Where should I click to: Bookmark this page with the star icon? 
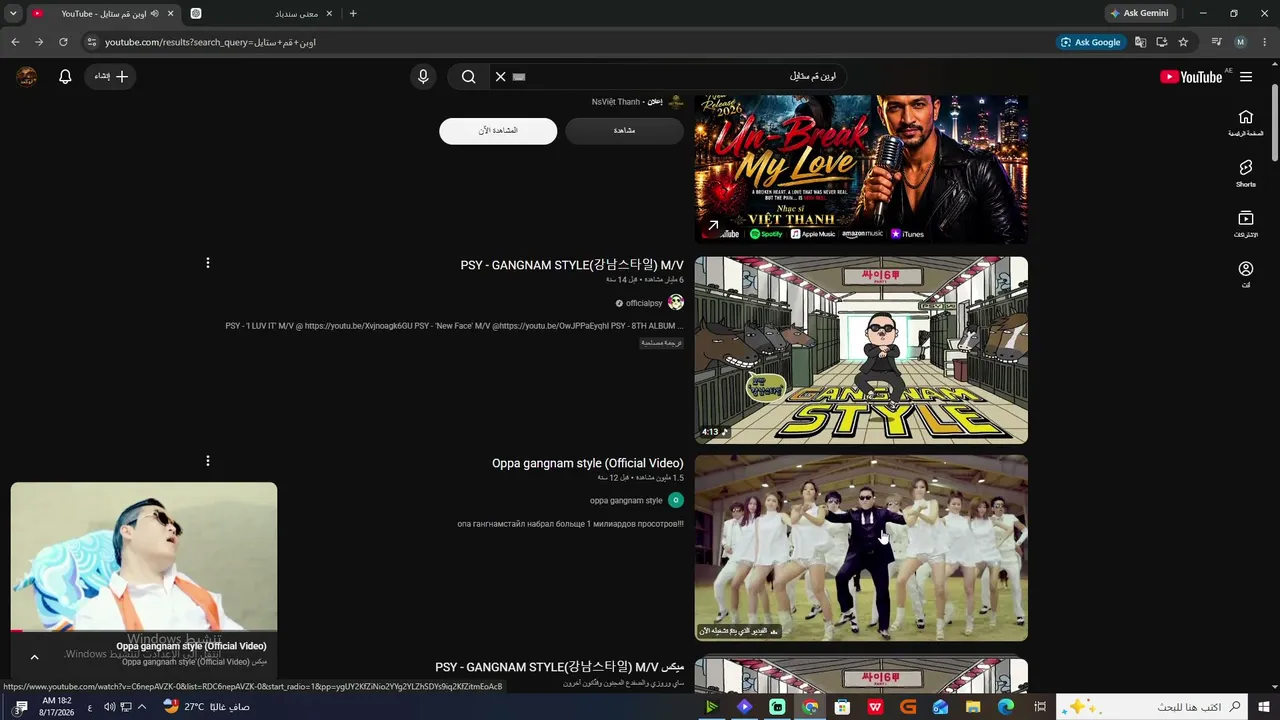pyautogui.click(x=1184, y=42)
